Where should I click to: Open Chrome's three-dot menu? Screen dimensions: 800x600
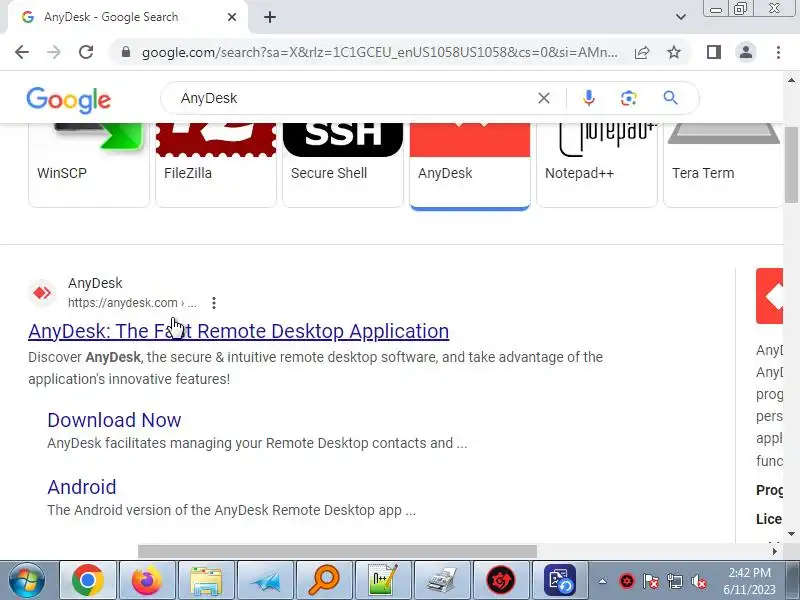coord(778,52)
